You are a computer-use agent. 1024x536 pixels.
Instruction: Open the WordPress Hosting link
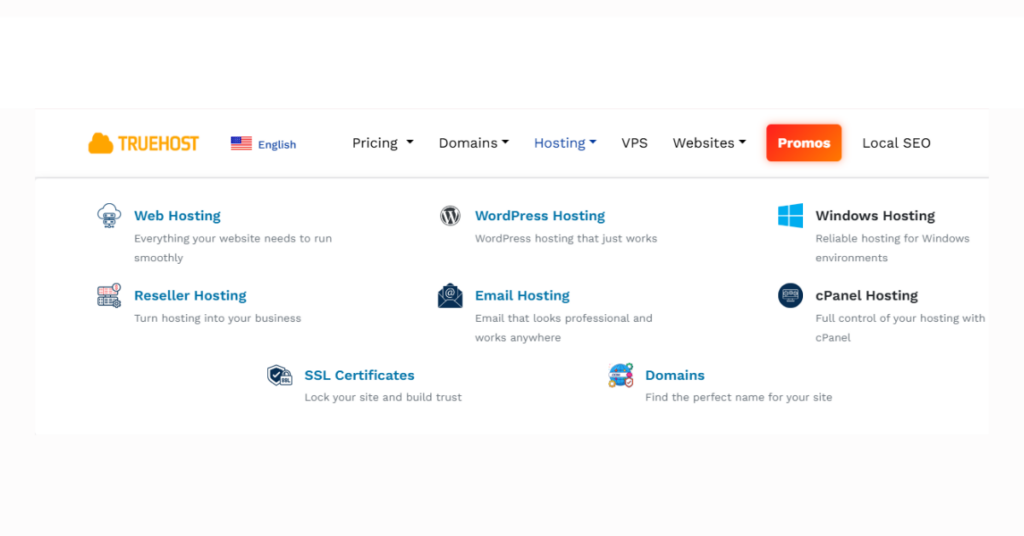[x=539, y=215]
